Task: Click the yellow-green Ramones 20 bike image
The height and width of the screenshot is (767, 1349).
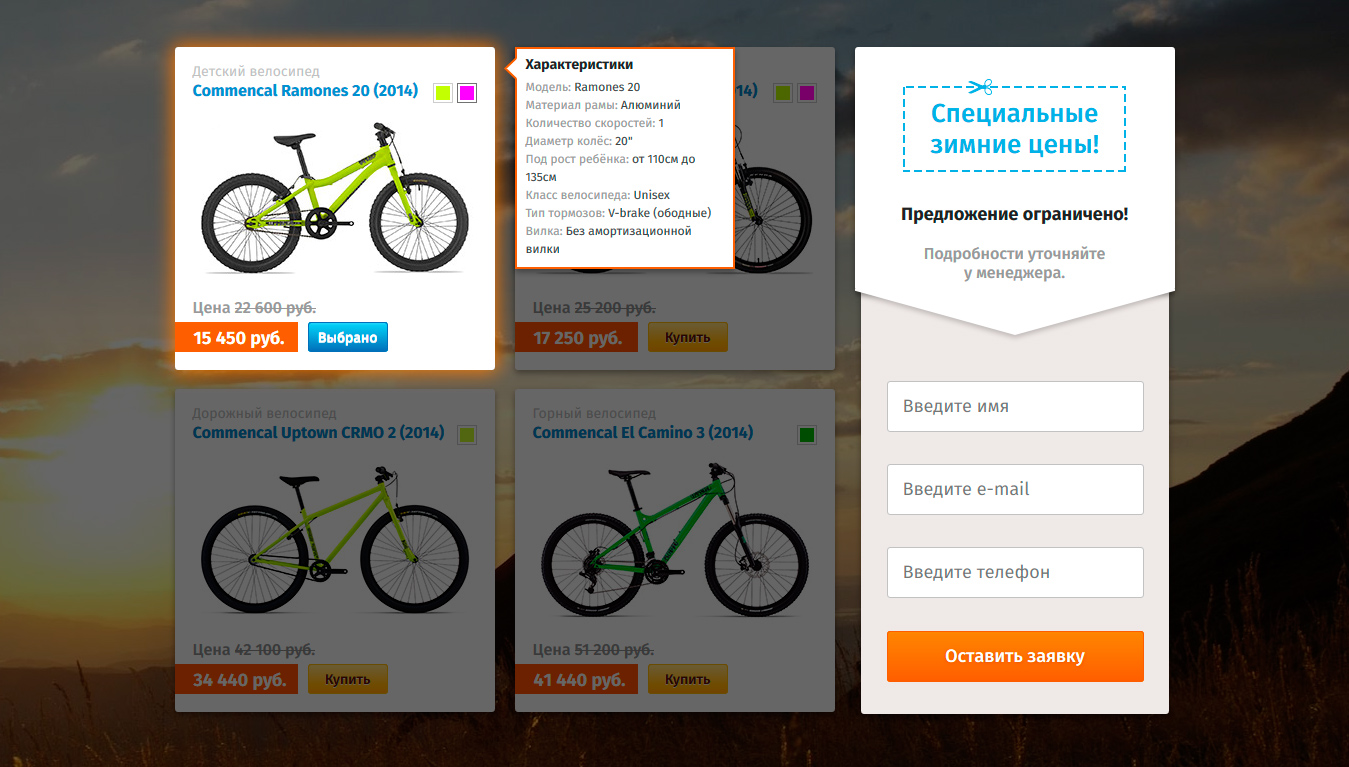Action: (x=335, y=198)
